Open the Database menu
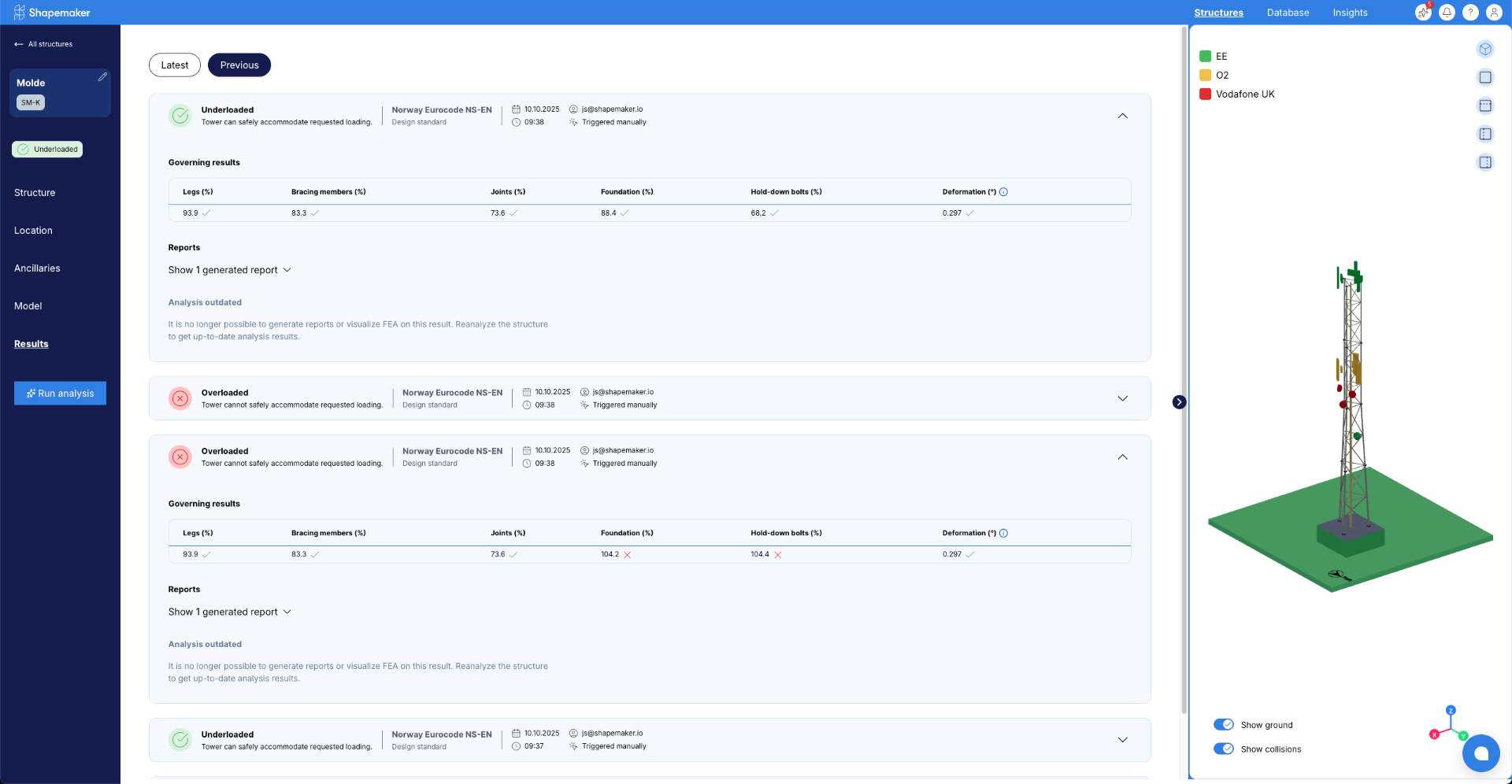 point(1288,13)
